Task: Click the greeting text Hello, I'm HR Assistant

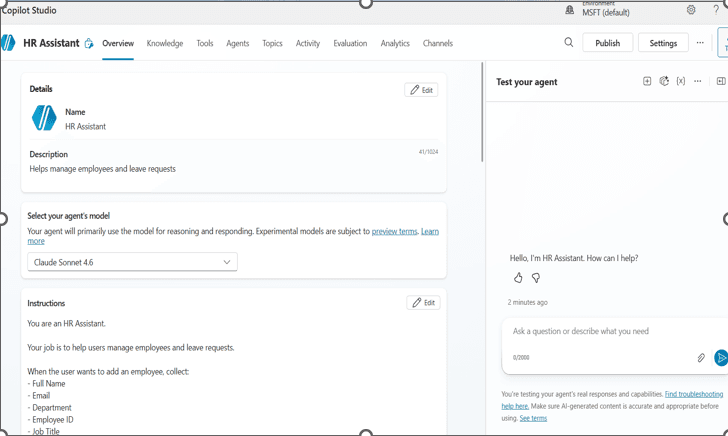Action: tap(574, 258)
